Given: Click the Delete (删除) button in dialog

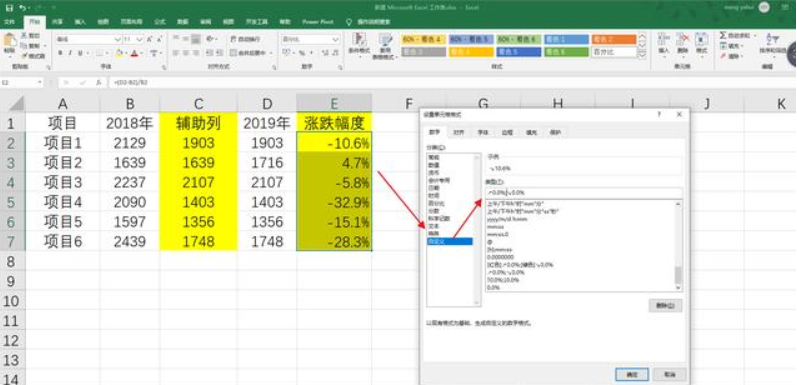Looking at the screenshot, I should (x=665, y=306).
